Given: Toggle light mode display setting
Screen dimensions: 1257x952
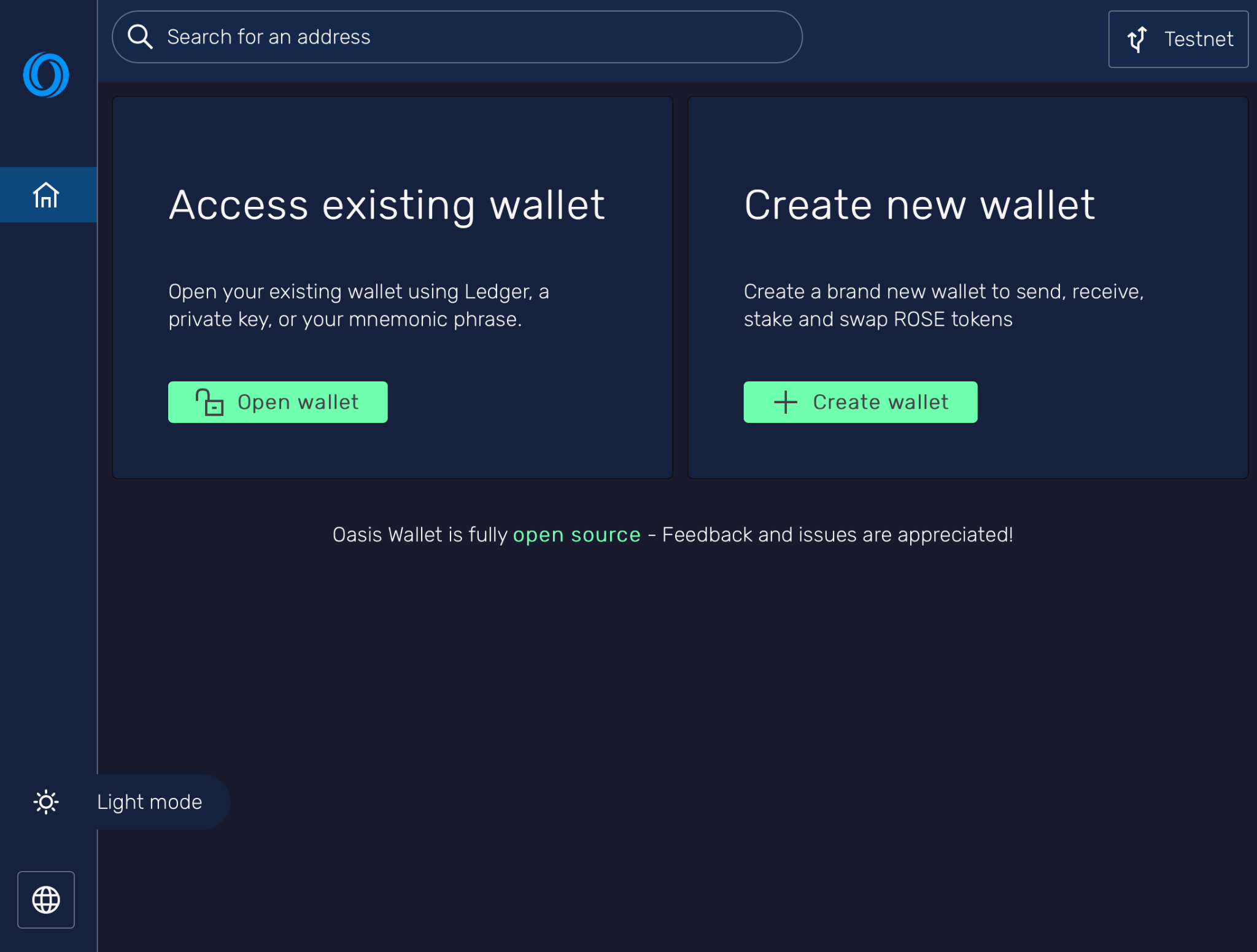Looking at the screenshot, I should tap(46, 801).
